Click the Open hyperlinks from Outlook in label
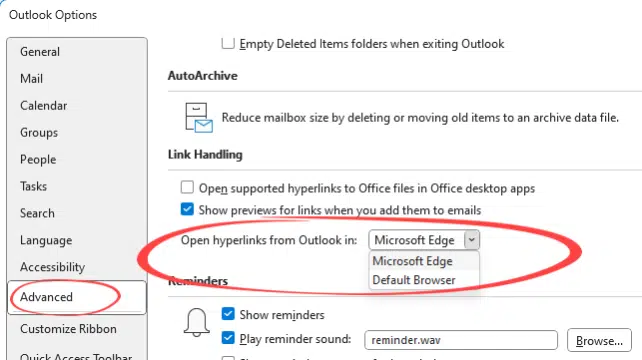Screen dimensions: 642x360 269,240
